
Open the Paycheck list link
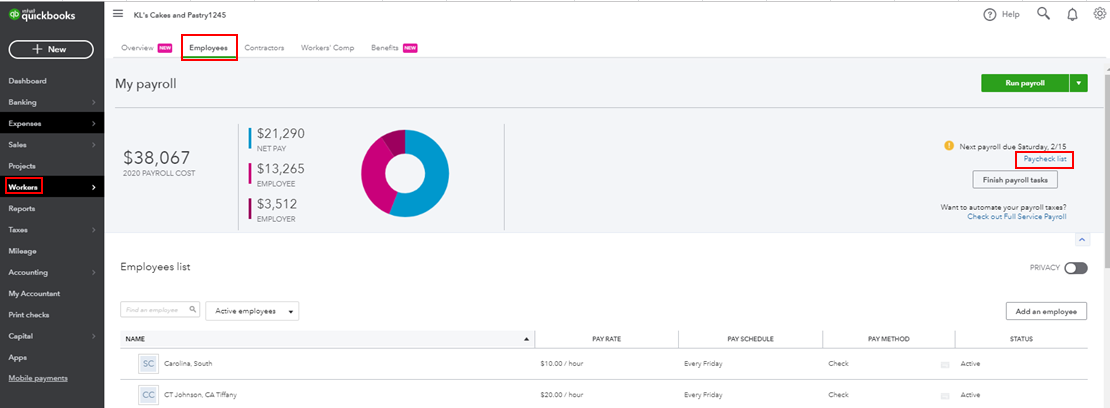(1045, 160)
